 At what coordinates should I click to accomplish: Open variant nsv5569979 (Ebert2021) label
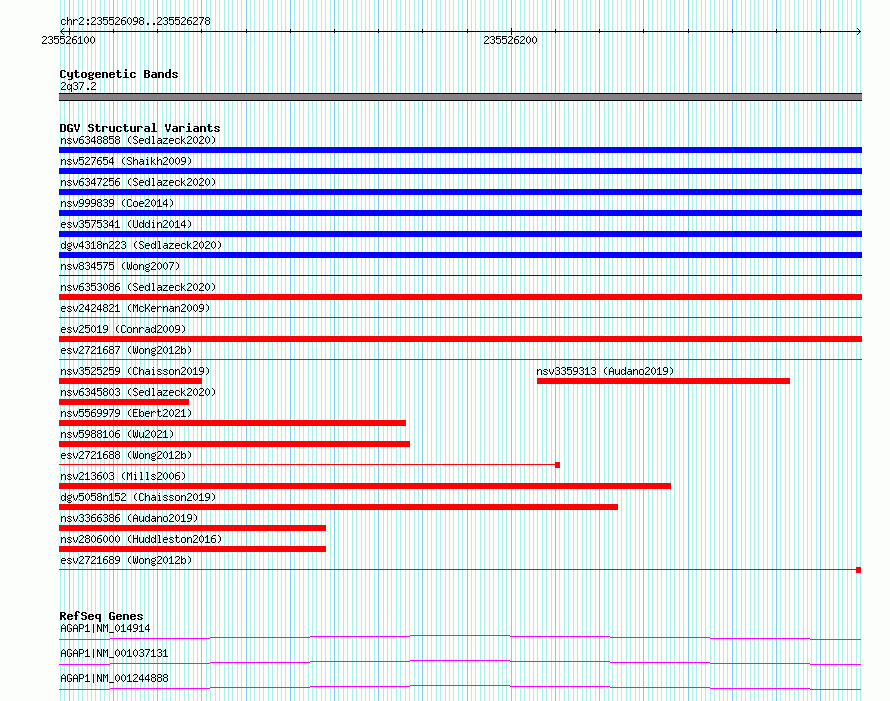point(126,413)
